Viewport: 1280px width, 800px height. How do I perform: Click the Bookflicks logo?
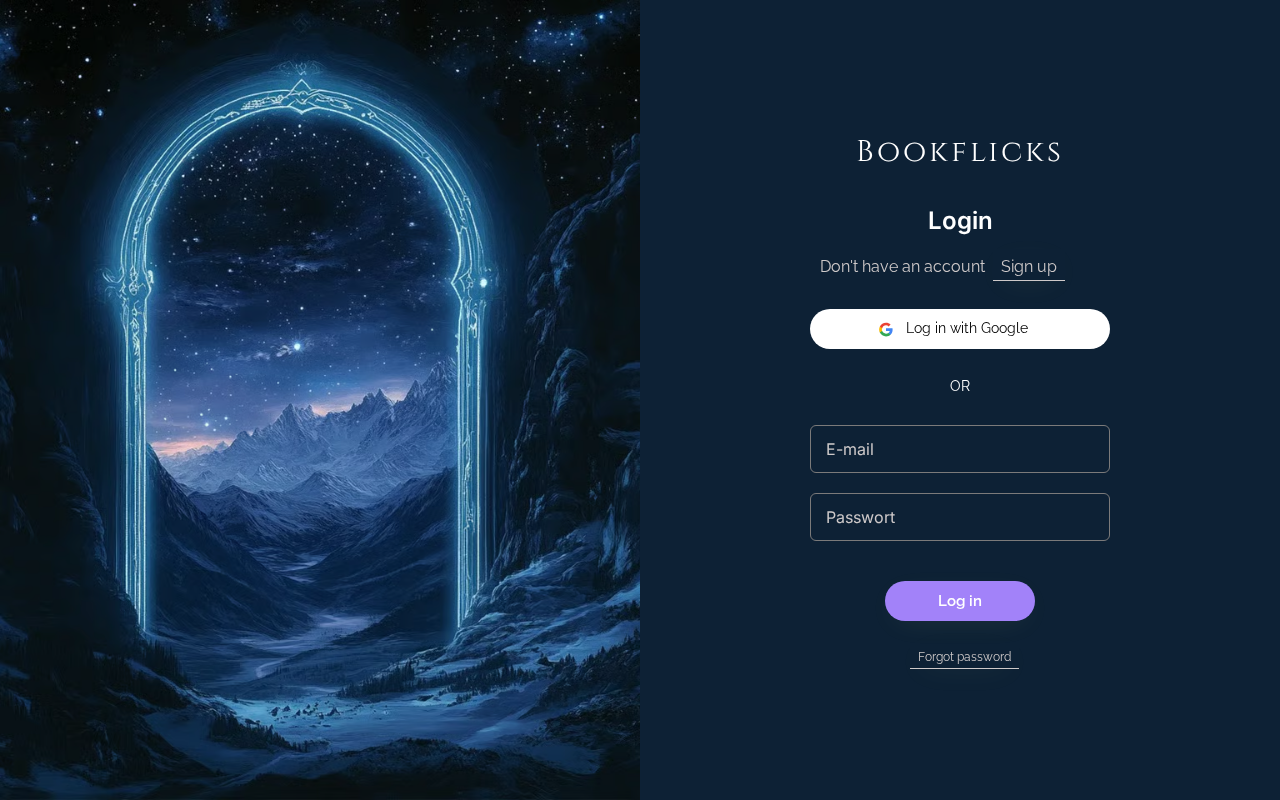960,152
